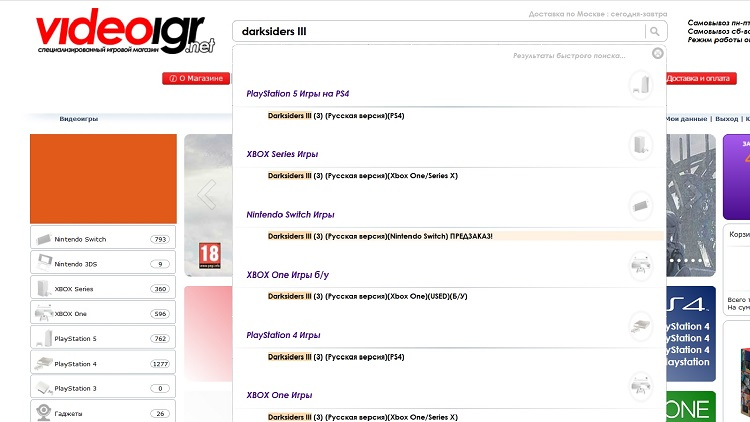Click the Nintendo 3DS handheld icon
The image size is (750, 422).
44,264
